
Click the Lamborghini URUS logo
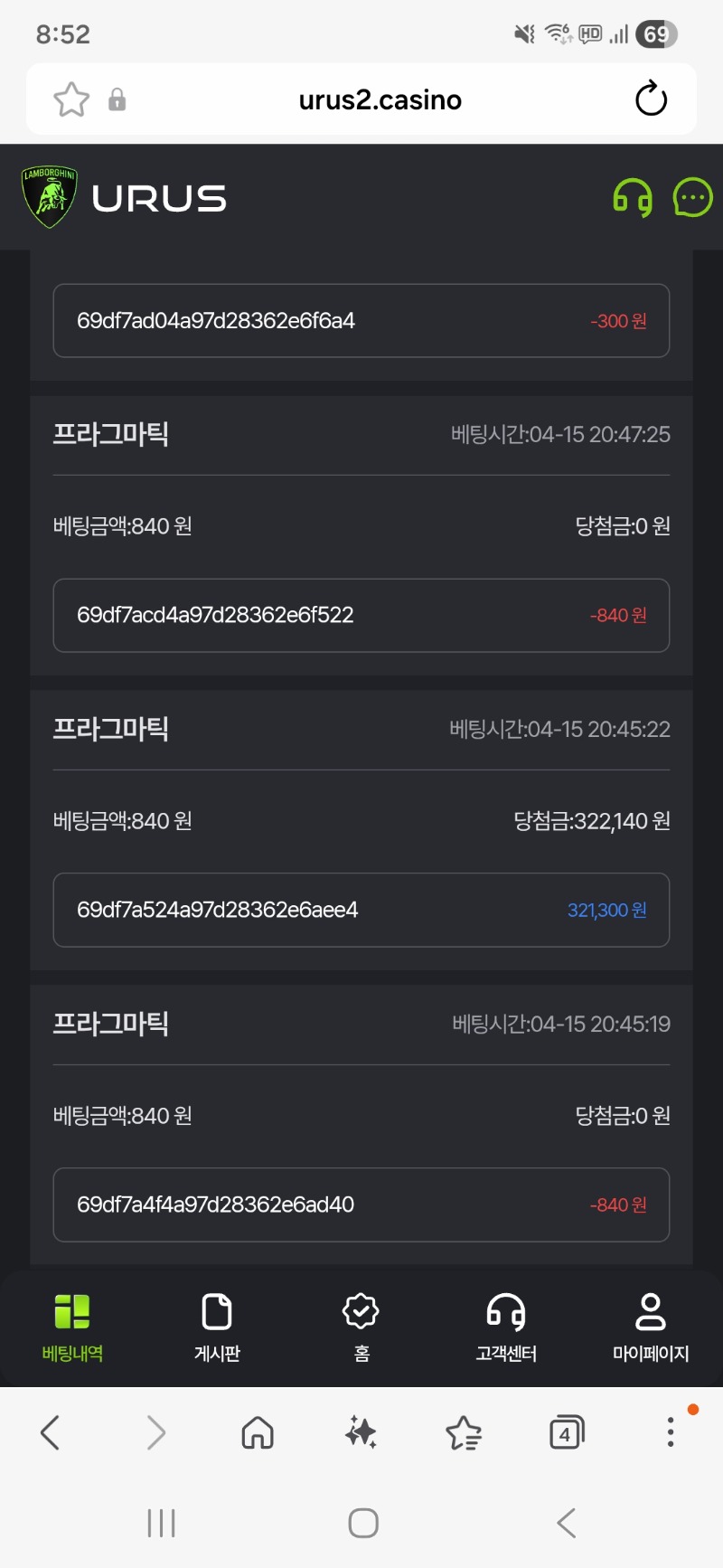pos(125,198)
